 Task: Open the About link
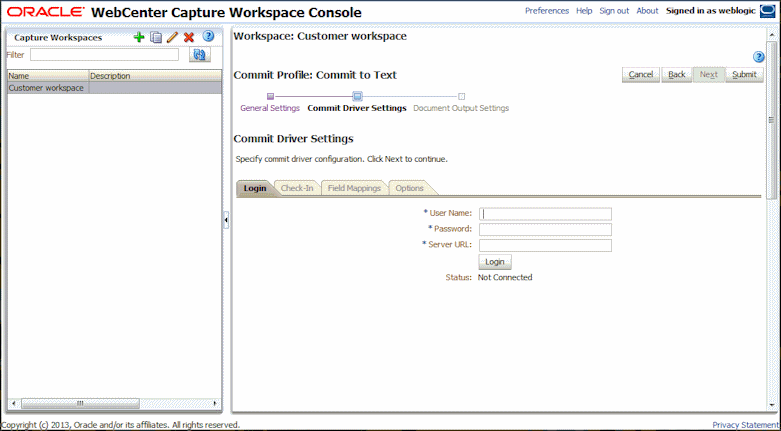(x=648, y=10)
